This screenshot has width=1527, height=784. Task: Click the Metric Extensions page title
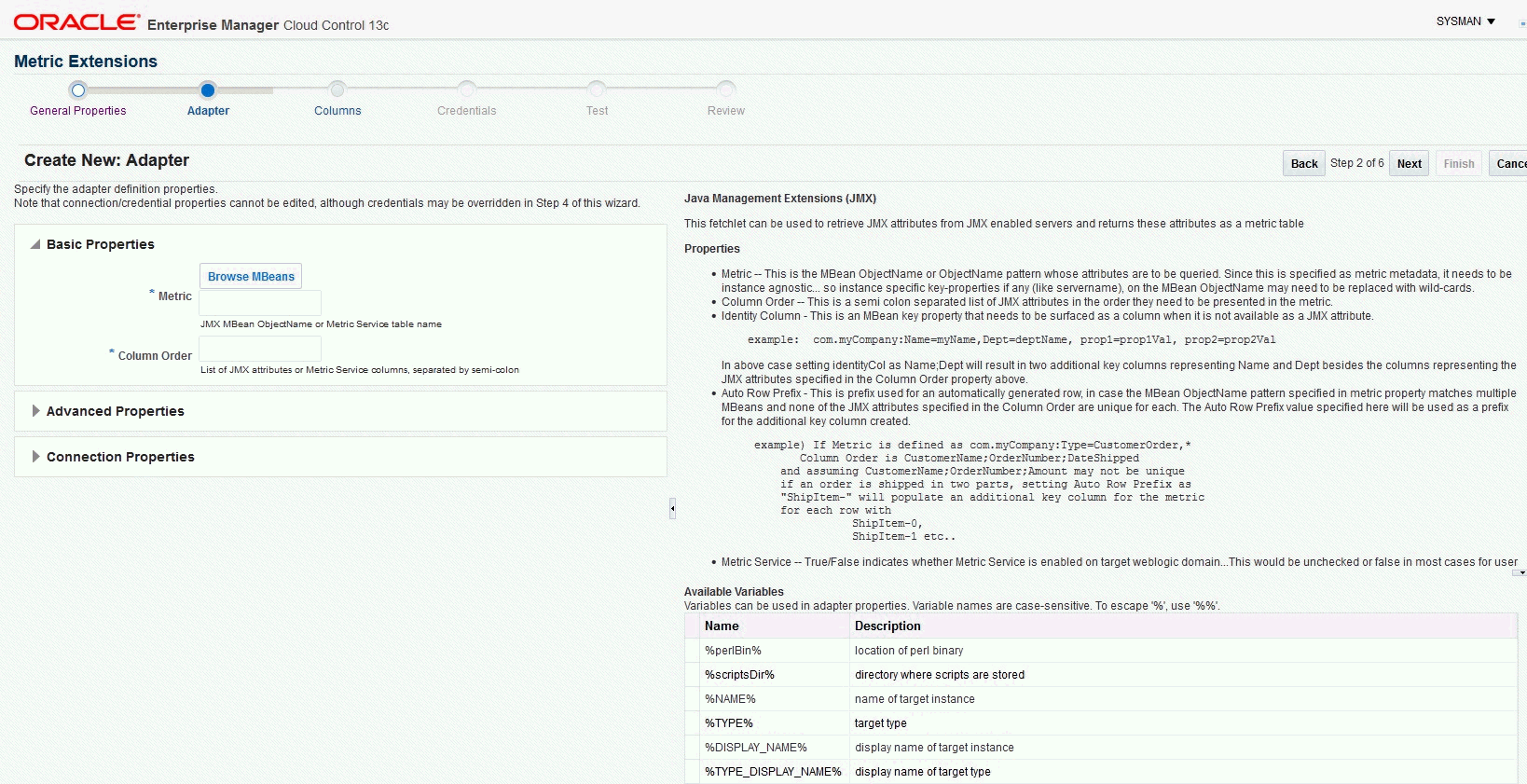point(86,62)
